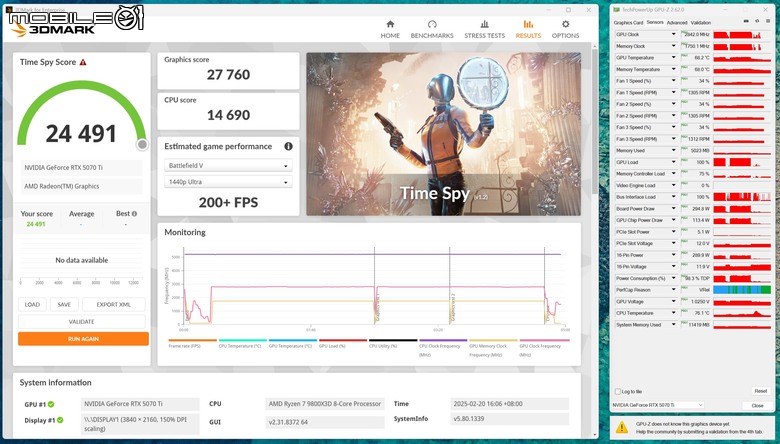
Task: Click the 200+ FPS estimate text
Action: pyautogui.click(x=228, y=202)
